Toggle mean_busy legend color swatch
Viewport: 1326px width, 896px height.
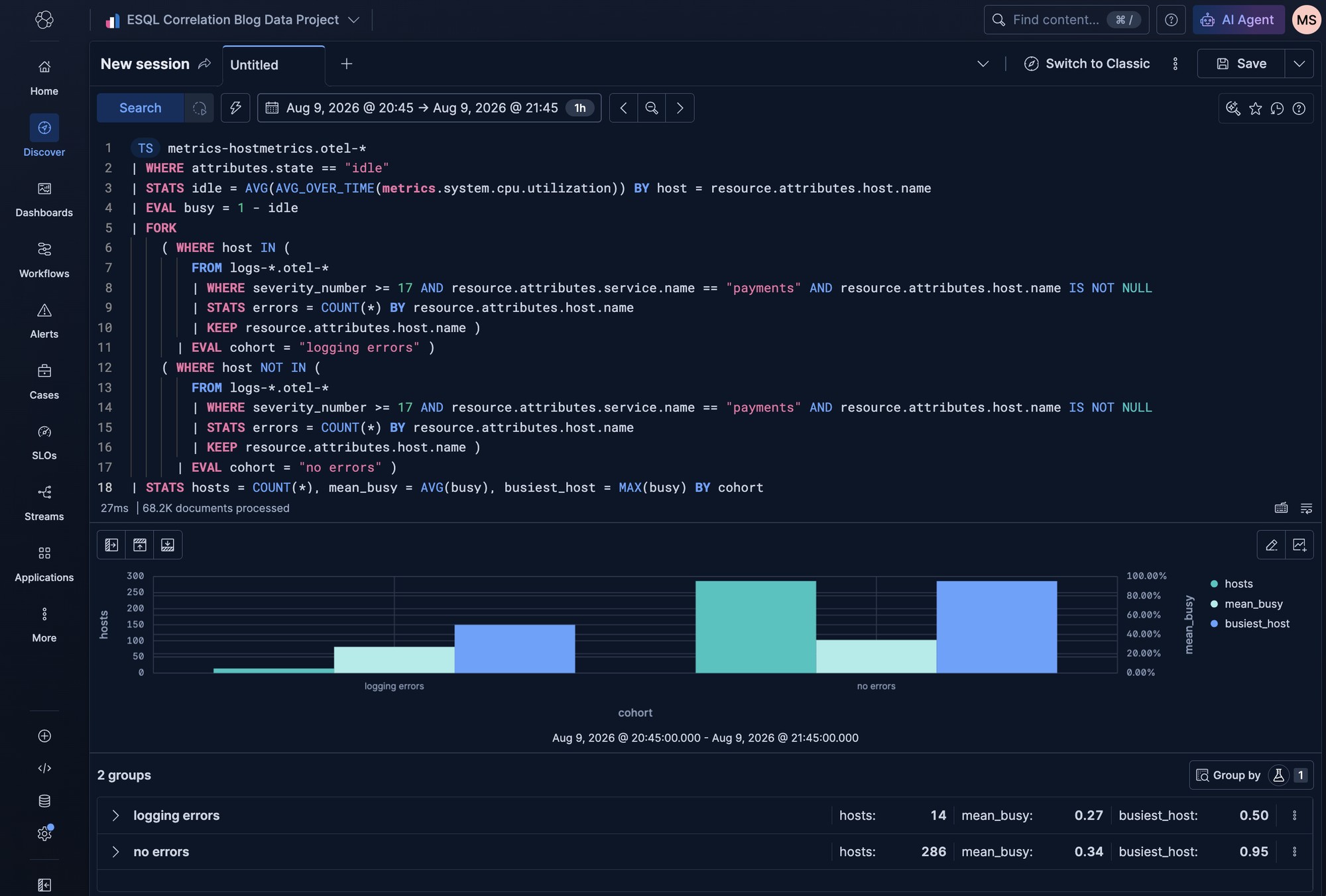coord(1214,604)
